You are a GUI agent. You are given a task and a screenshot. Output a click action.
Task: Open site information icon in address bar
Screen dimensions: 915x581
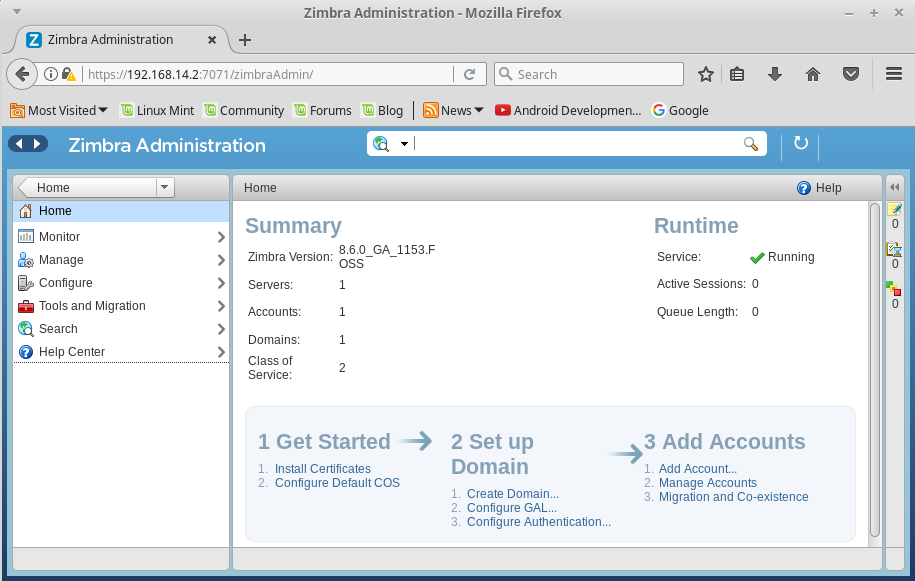tap(51, 74)
